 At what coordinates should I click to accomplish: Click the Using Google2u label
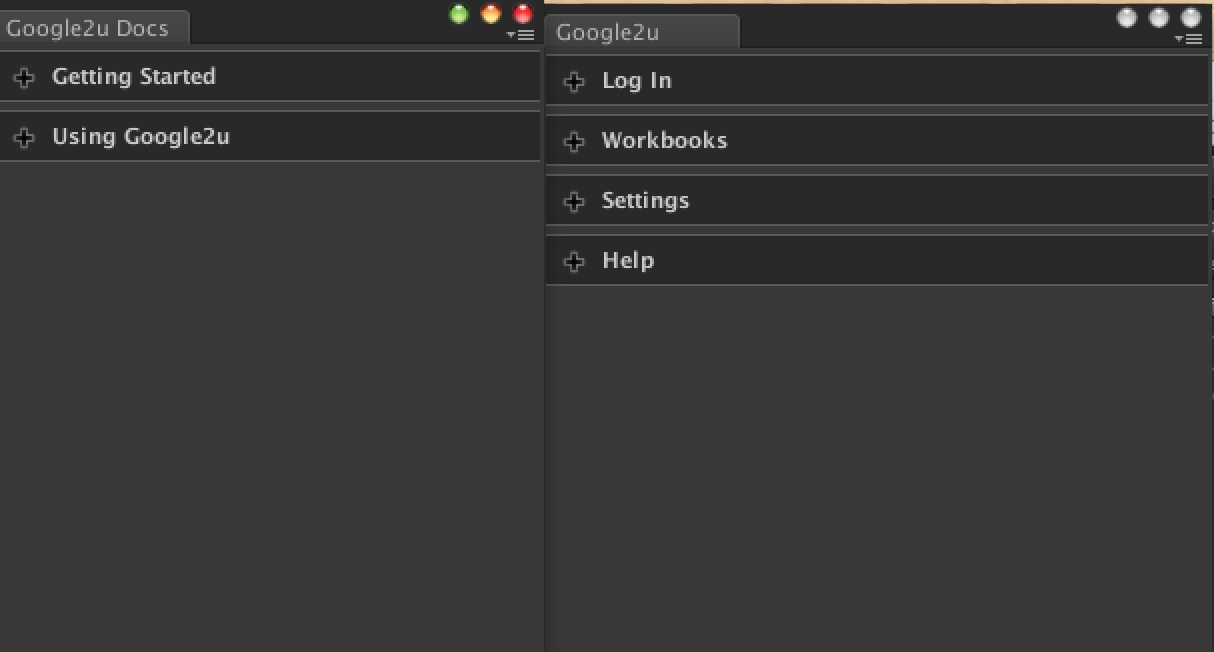click(141, 137)
